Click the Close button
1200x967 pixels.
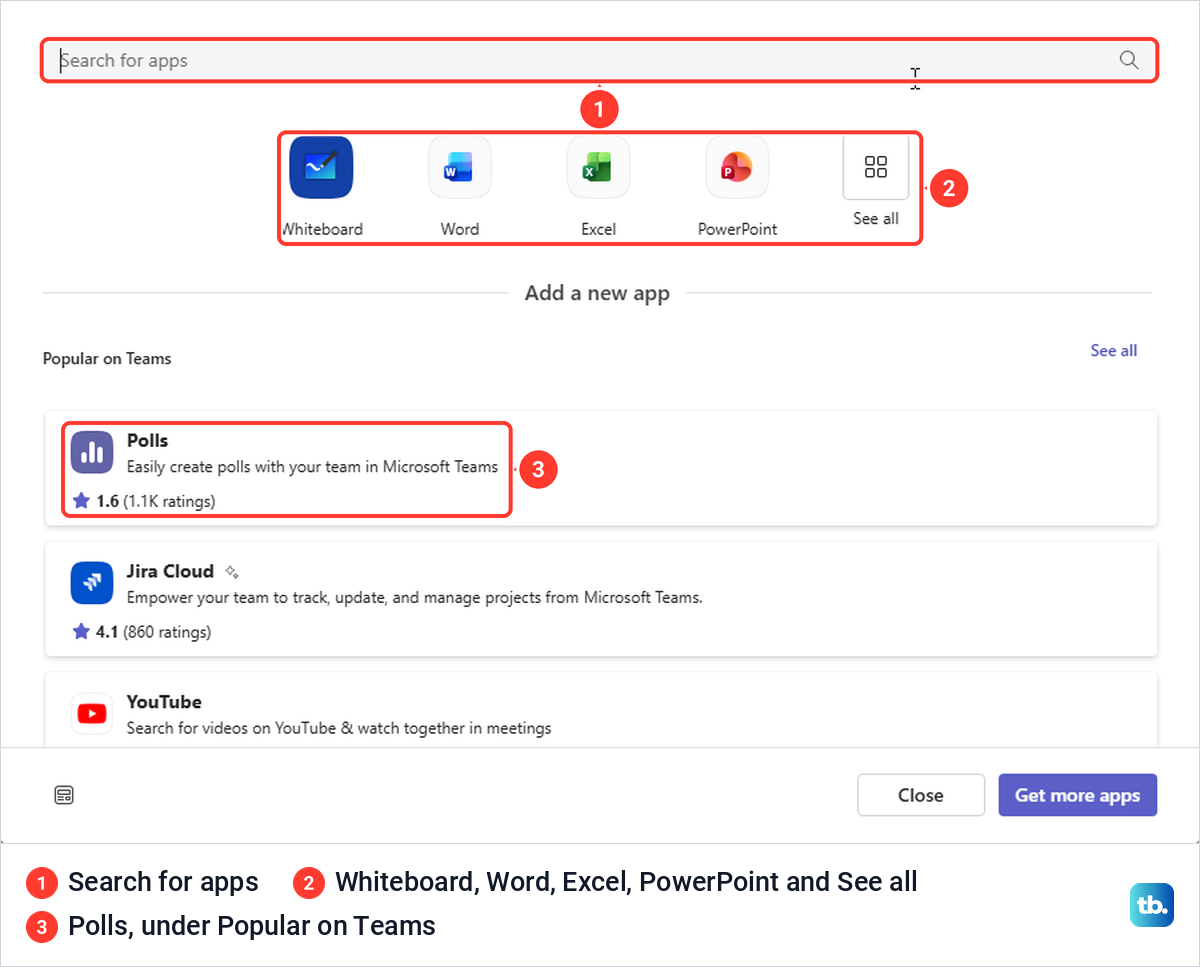click(921, 795)
